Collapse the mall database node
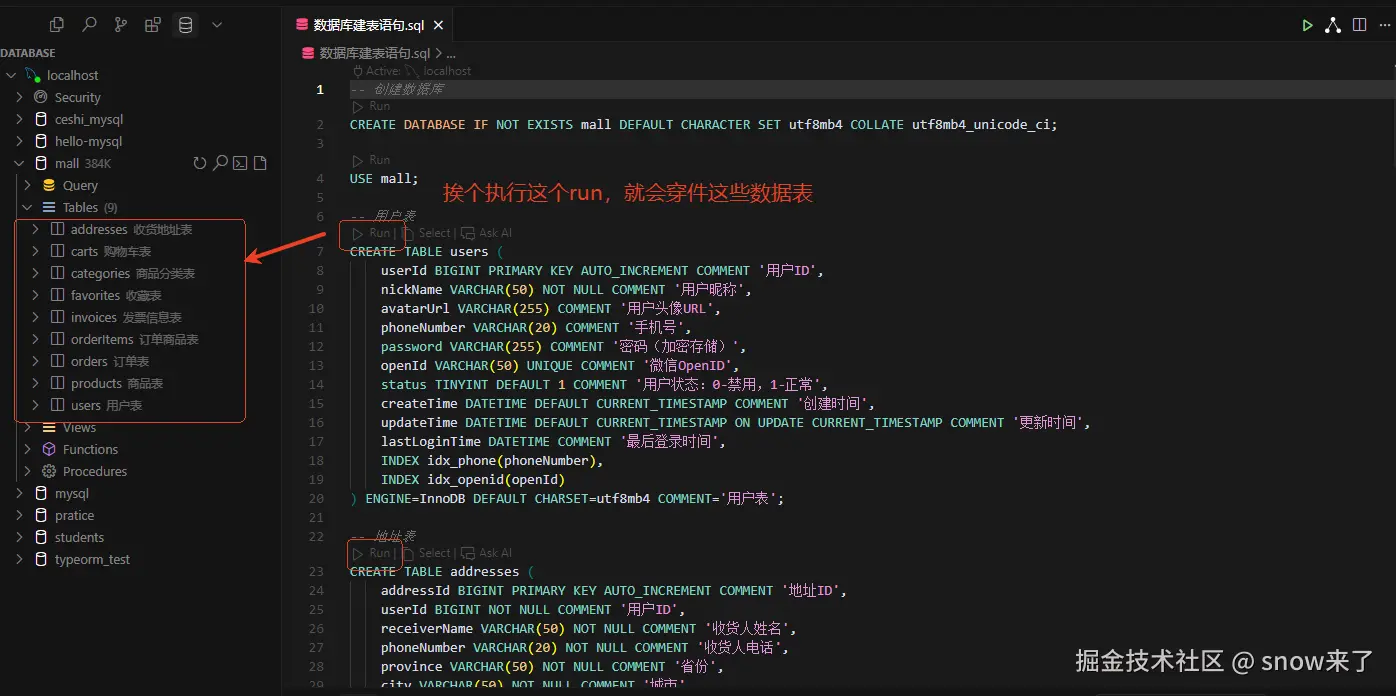This screenshot has width=1396, height=696. click(x=19, y=163)
